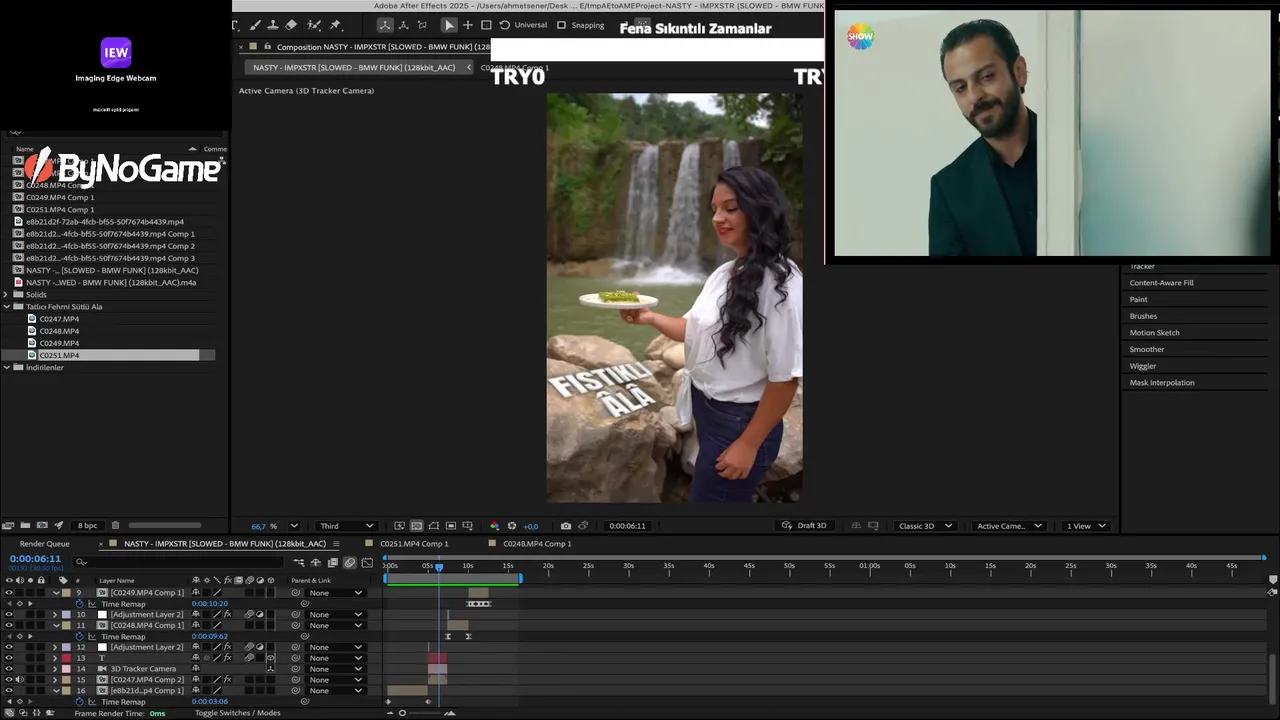
Task: Click label color swatch of layer 13
Action: [x=66, y=658]
